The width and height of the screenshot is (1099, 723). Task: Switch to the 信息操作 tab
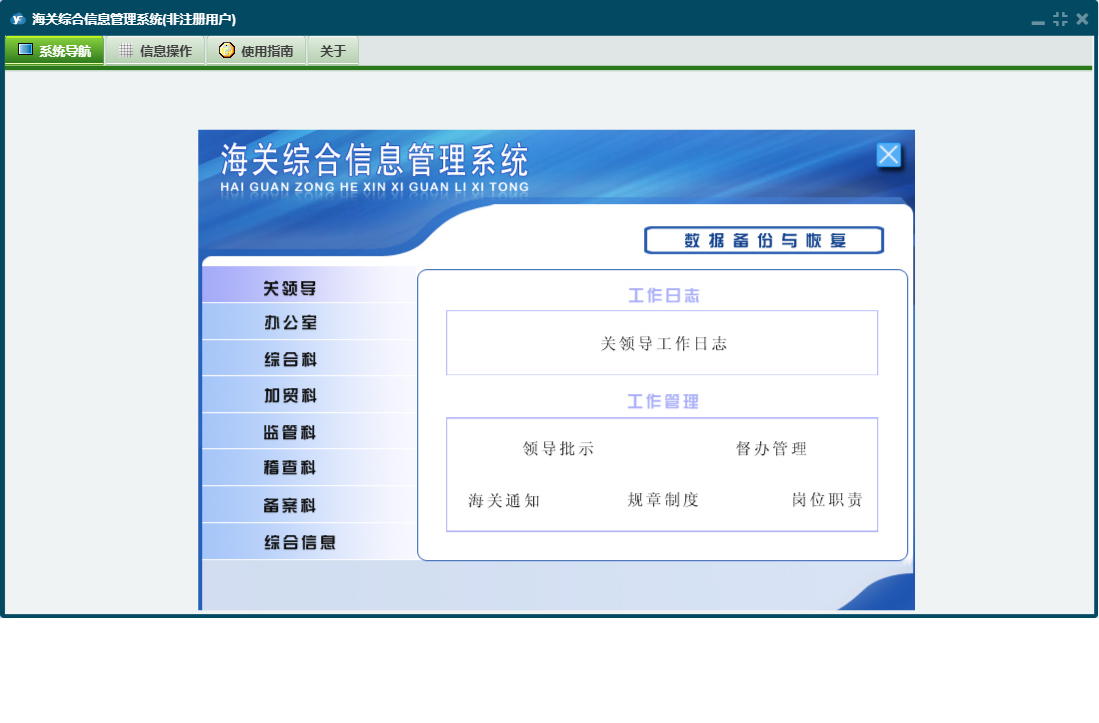(155, 51)
